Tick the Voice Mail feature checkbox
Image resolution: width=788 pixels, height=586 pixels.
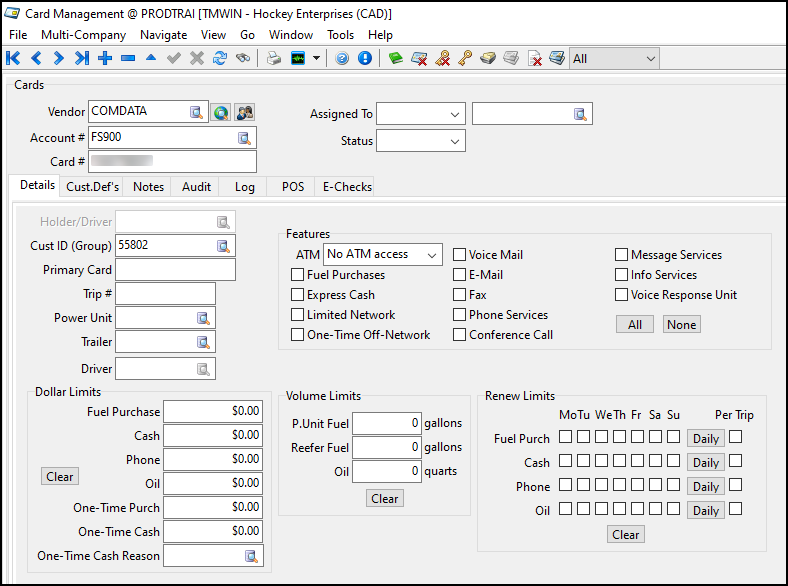click(x=460, y=255)
